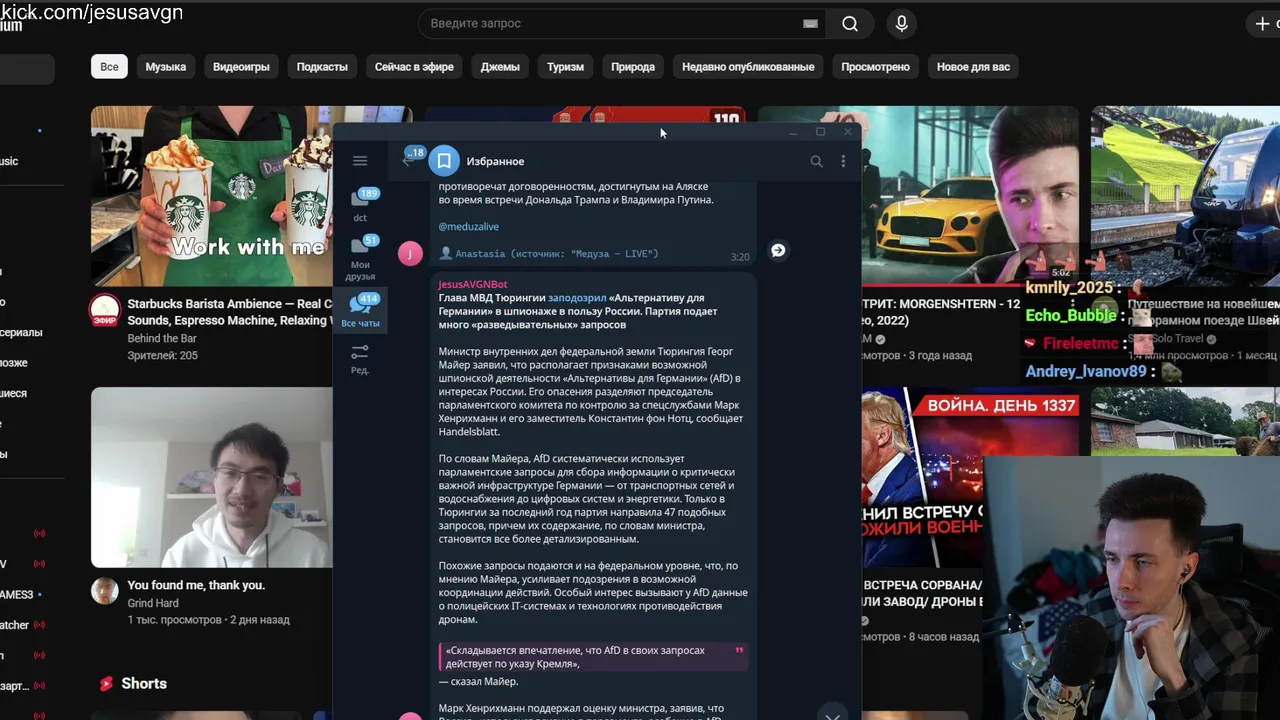Open thumbnail of man in white hoodie
The height and width of the screenshot is (720, 1280).
pos(211,477)
